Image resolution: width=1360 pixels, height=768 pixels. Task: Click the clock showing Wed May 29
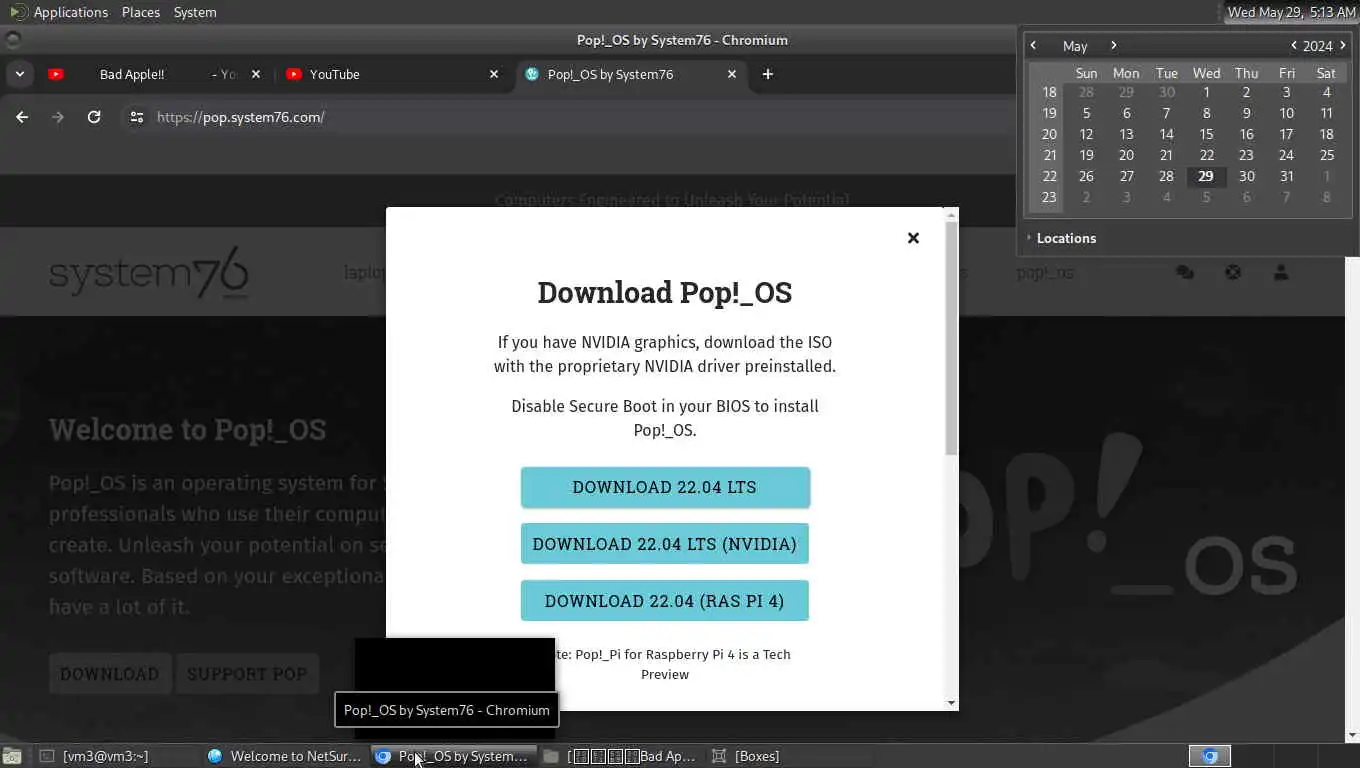[1291, 12]
